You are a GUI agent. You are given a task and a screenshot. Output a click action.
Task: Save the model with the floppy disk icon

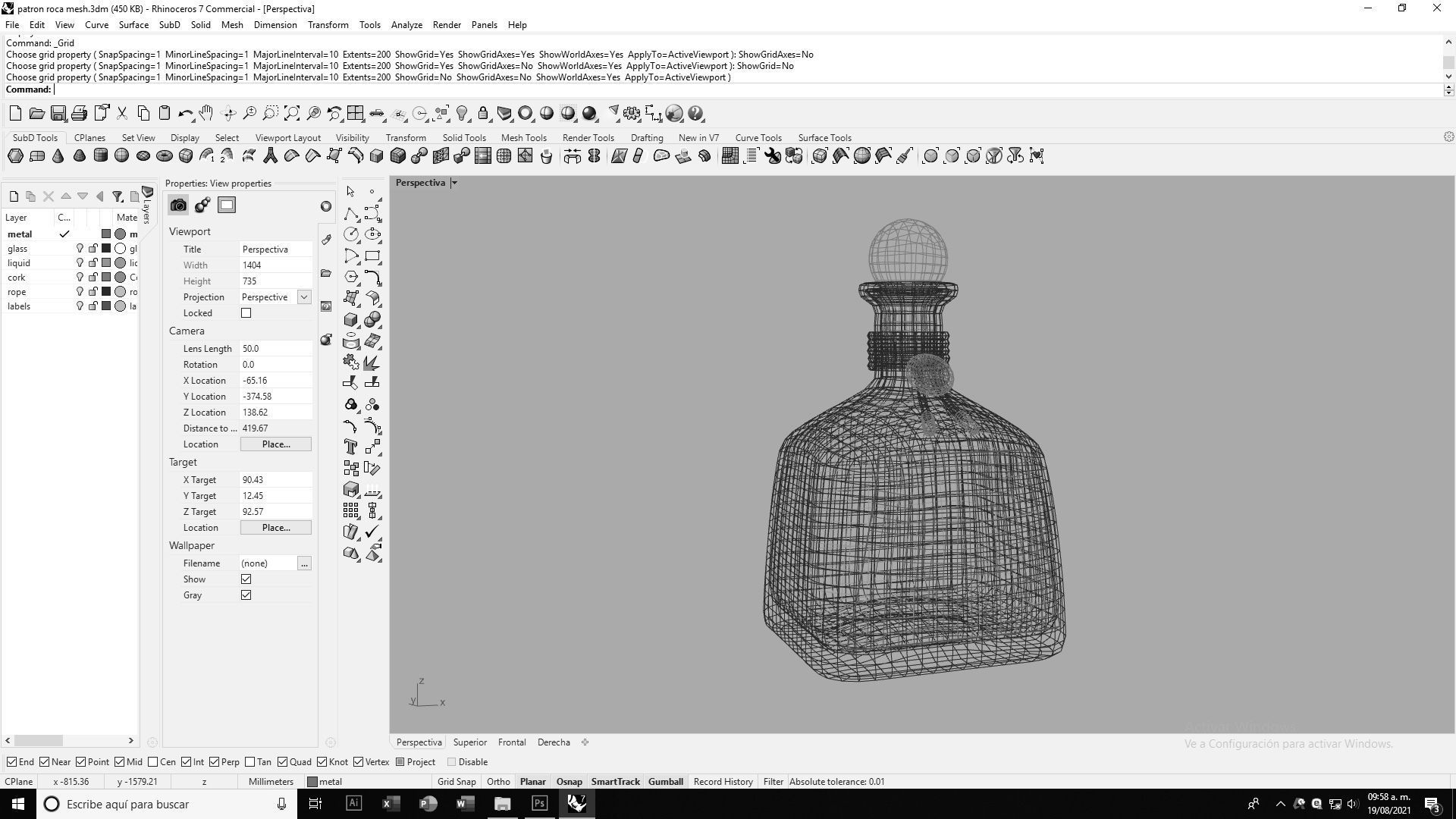pos(58,114)
